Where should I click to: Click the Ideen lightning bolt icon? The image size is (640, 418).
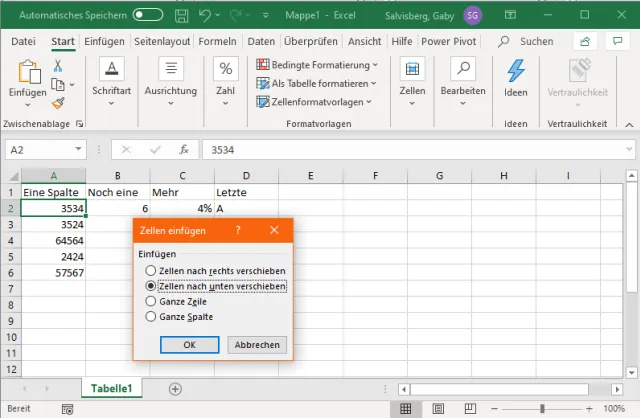click(x=516, y=72)
